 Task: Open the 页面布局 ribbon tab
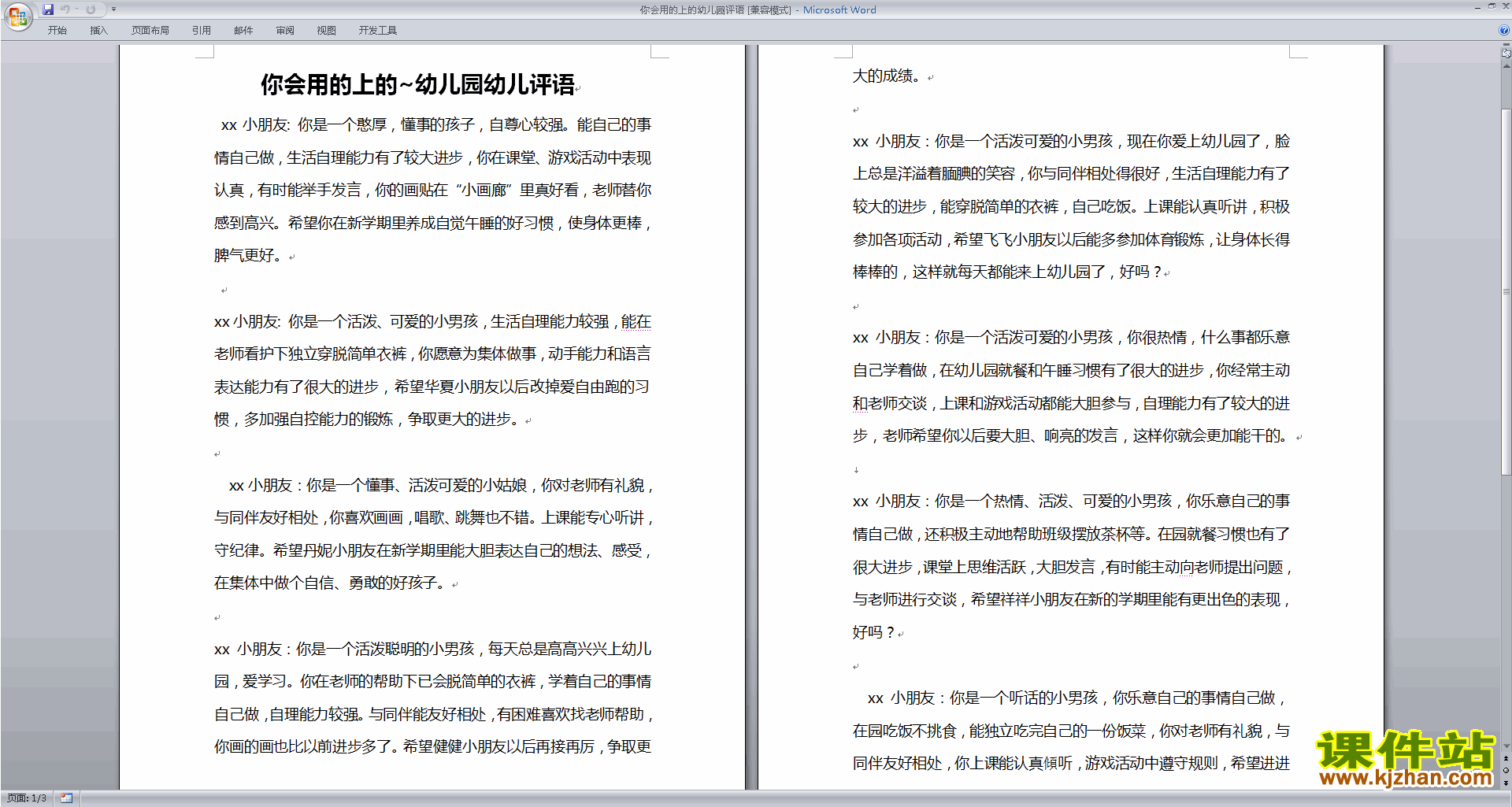150,30
